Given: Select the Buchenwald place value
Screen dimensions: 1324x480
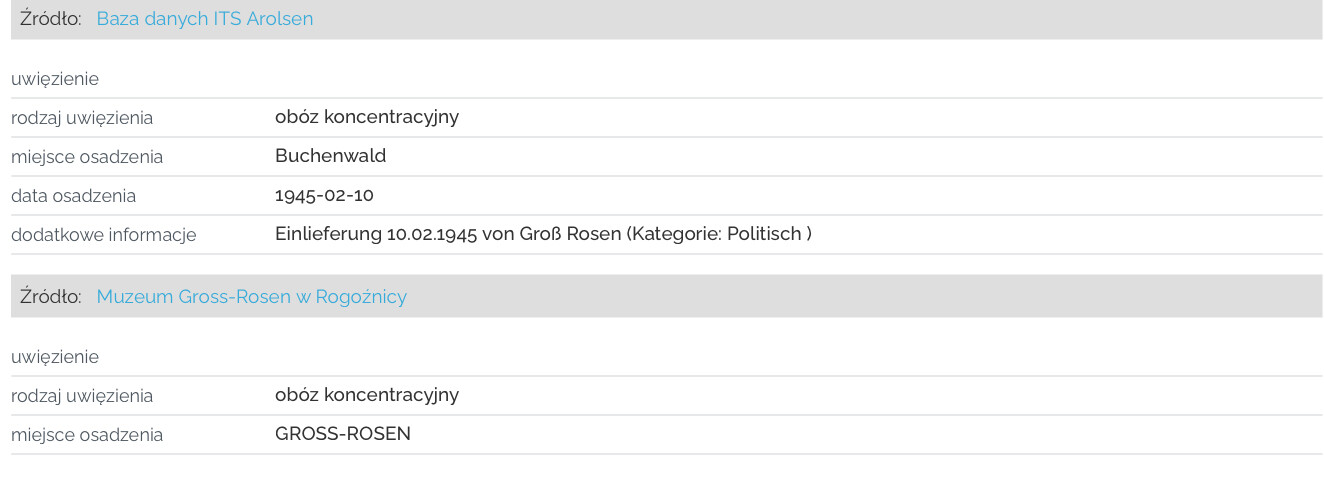Looking at the screenshot, I should pos(330,156).
